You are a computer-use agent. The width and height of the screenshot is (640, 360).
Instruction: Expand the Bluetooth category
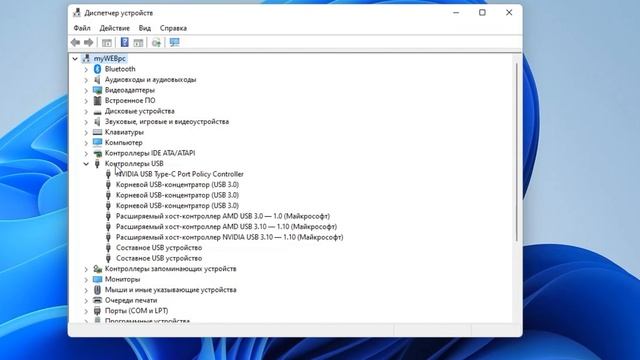tap(86, 69)
